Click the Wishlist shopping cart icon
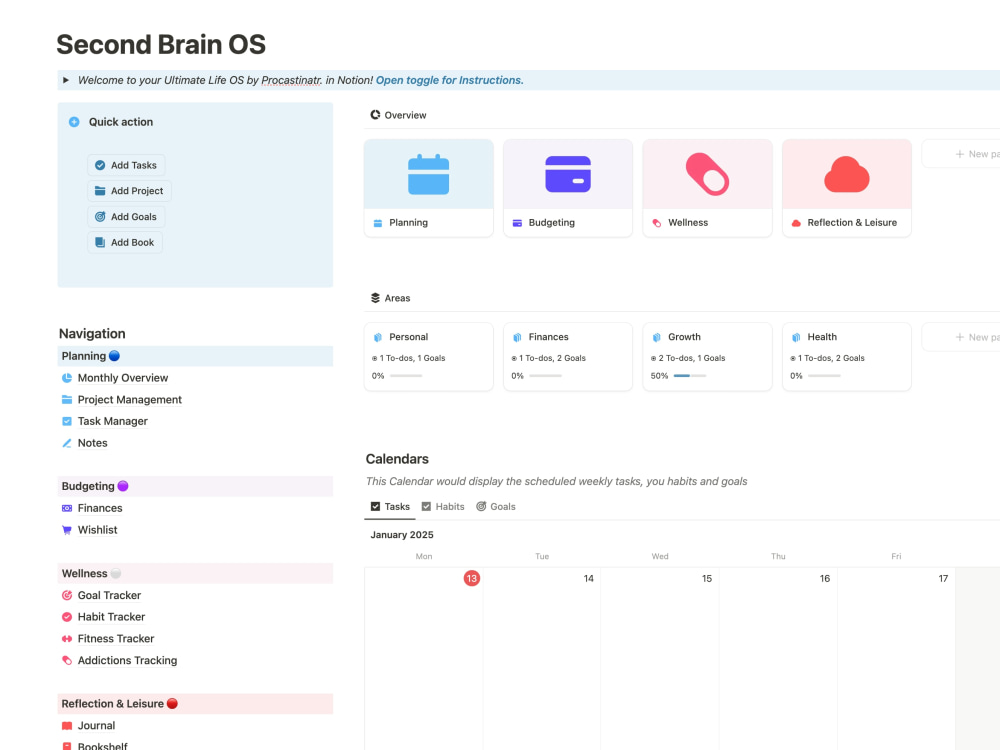 (67, 530)
